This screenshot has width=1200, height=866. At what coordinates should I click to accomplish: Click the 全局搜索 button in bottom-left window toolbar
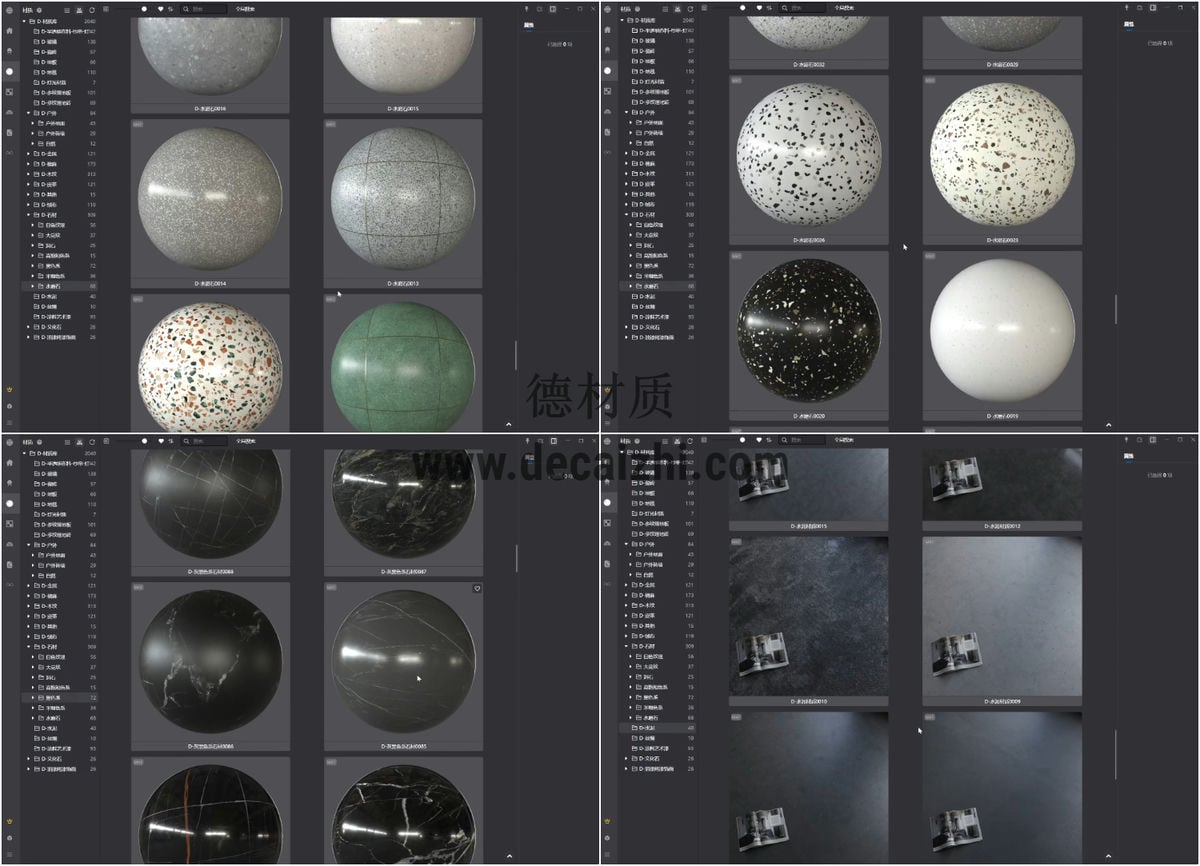246,440
